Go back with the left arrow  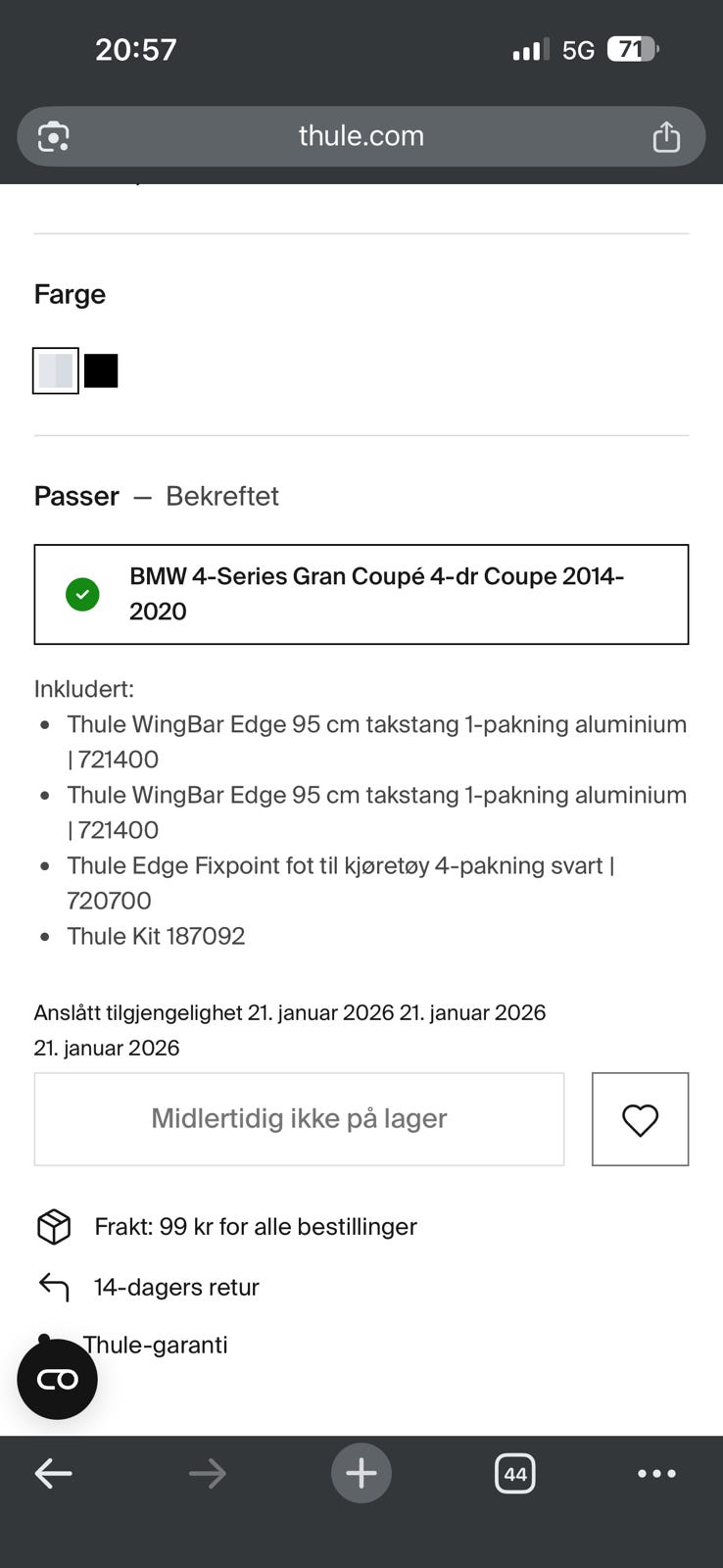point(53,1473)
